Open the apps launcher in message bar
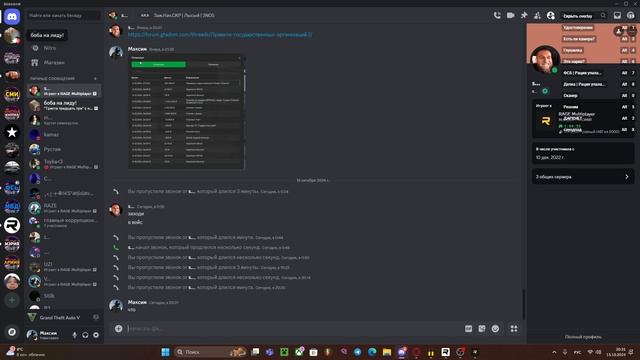The width and height of the screenshot is (640, 360). (514, 329)
